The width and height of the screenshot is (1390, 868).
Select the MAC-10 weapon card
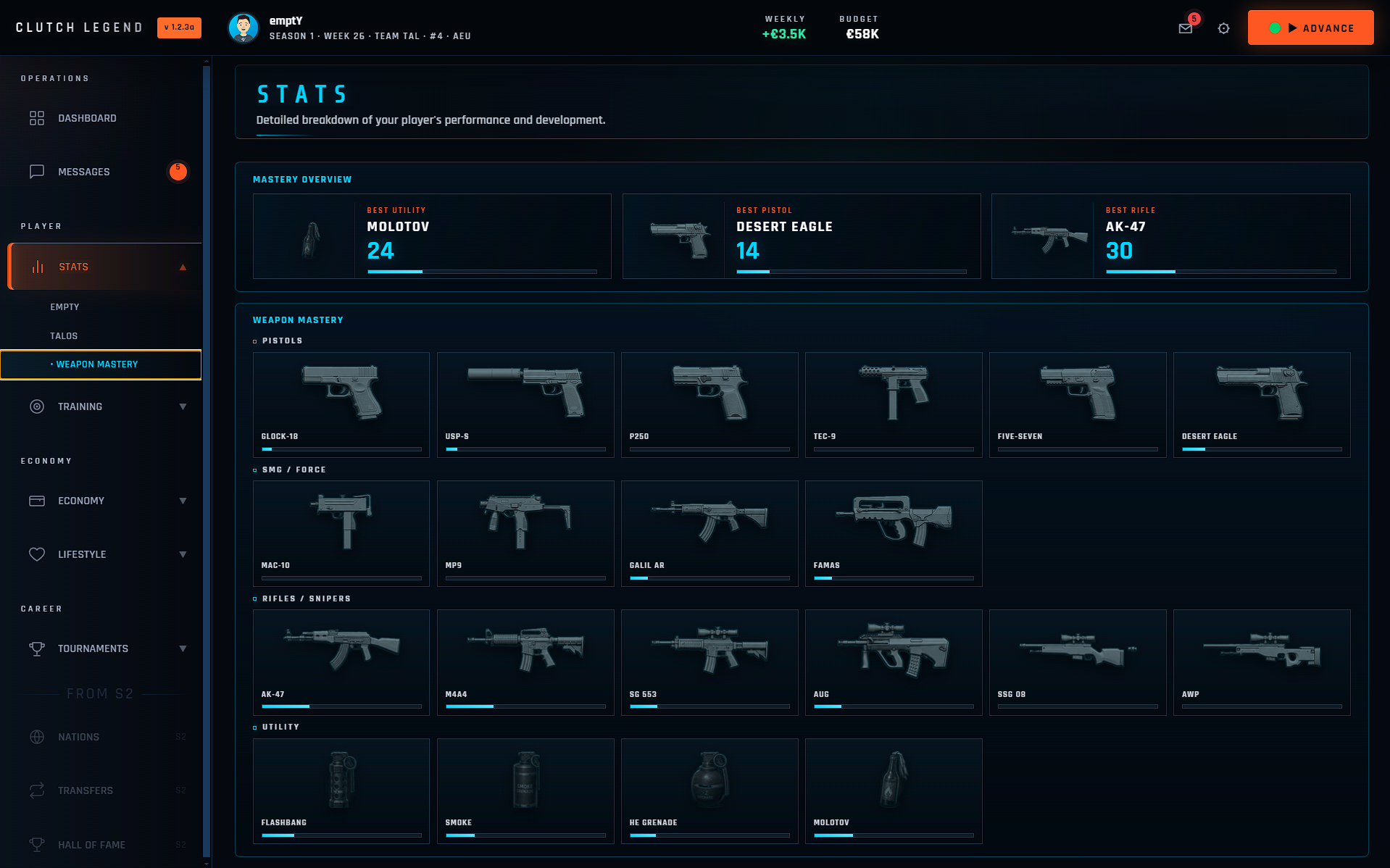point(341,533)
